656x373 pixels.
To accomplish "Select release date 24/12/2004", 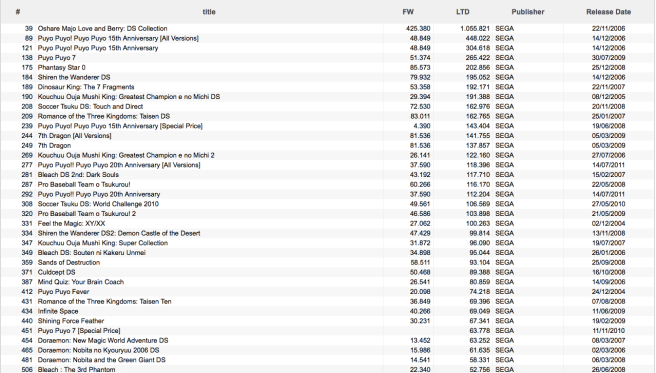I will 608,292.
